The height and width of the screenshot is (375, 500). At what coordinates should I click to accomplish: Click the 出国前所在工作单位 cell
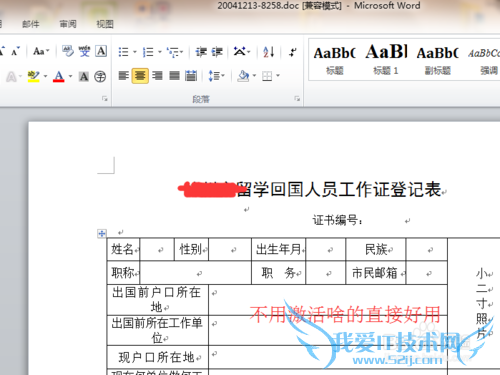(158, 330)
